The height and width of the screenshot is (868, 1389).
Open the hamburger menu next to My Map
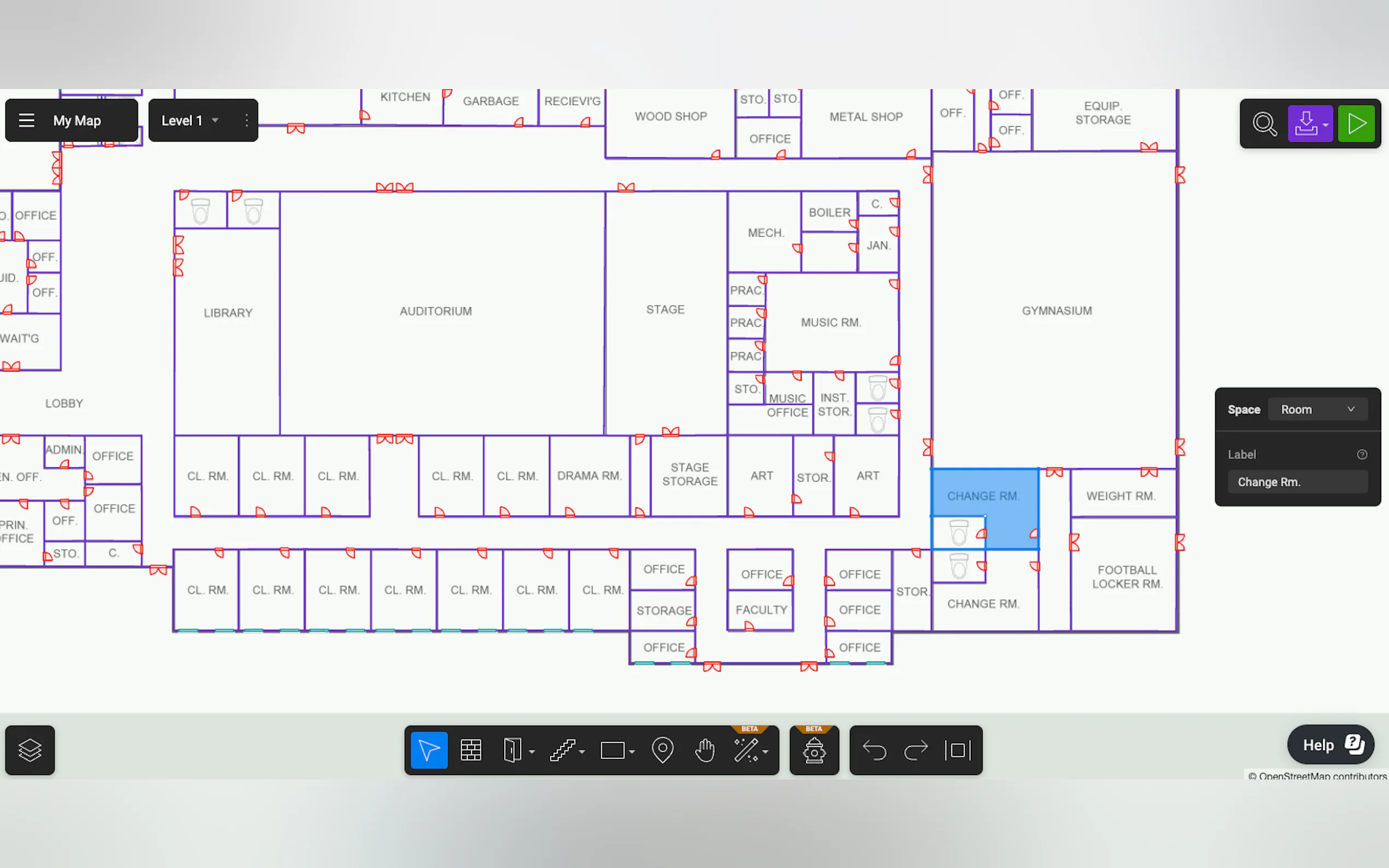pos(26,121)
